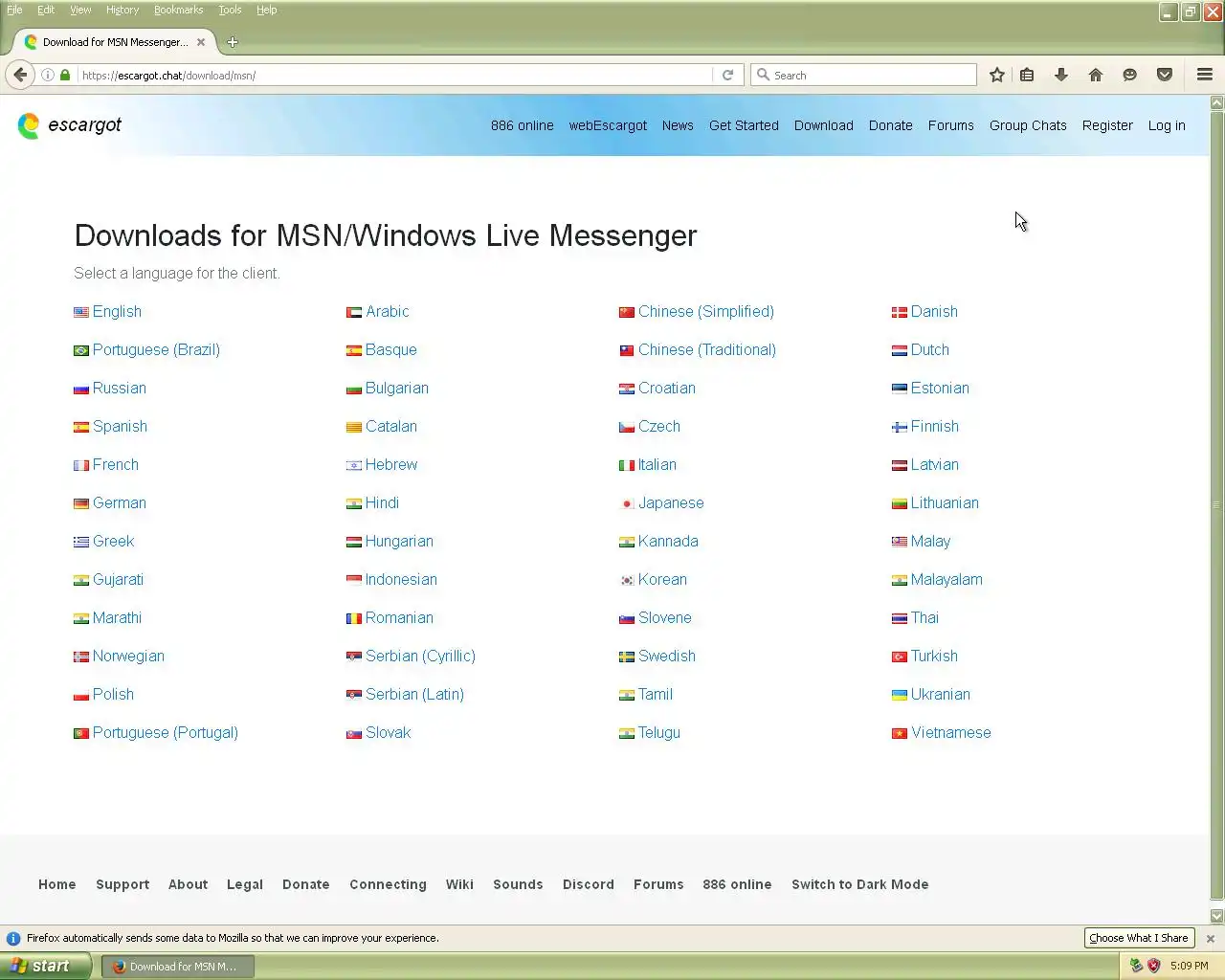1225x980 pixels.
Task: Open the Discord footer link
Action: 589,884
